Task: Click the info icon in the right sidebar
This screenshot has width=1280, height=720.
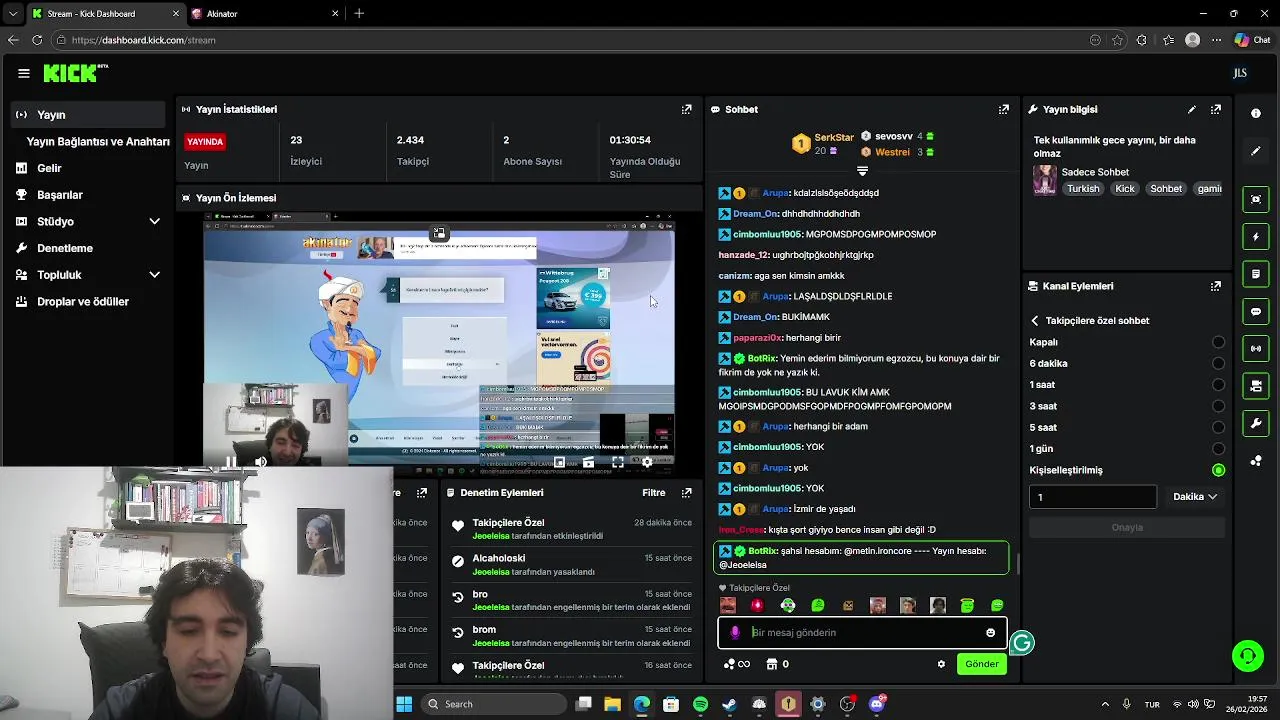Action: 1256,113
